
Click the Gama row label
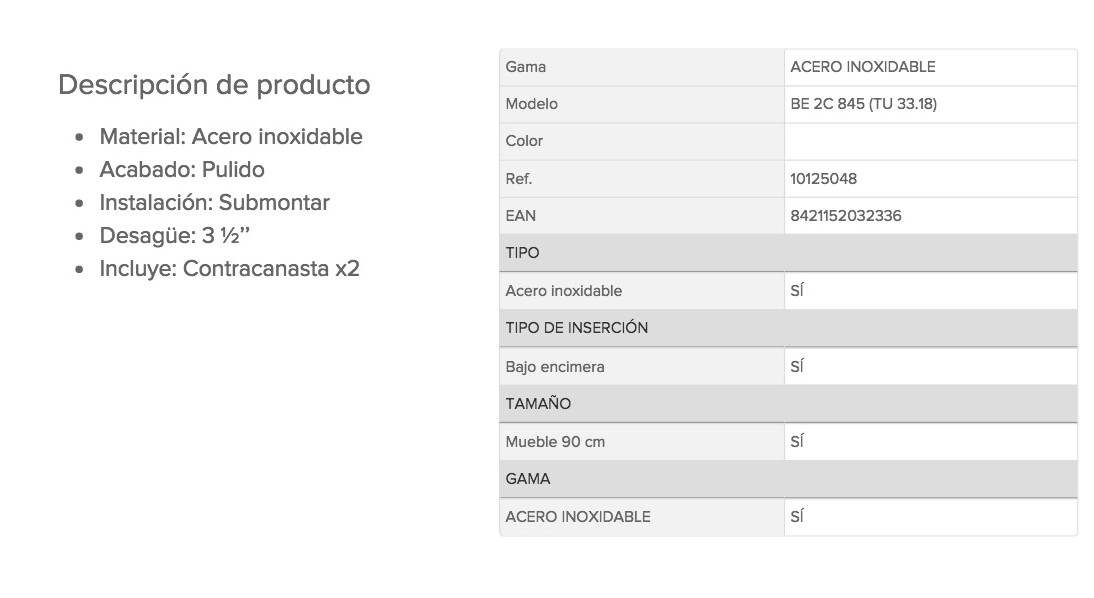pyautogui.click(x=525, y=67)
